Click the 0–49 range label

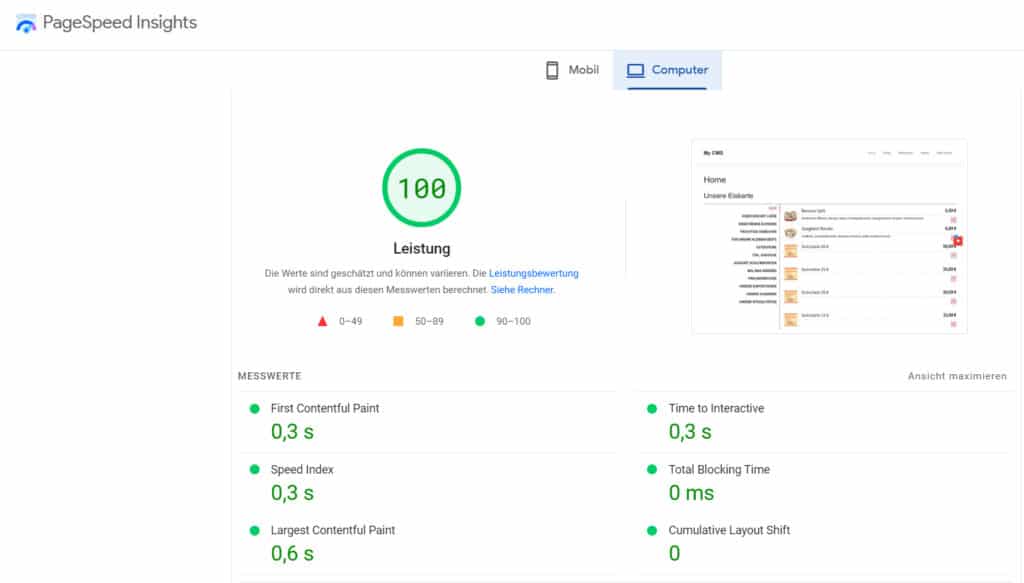point(350,321)
